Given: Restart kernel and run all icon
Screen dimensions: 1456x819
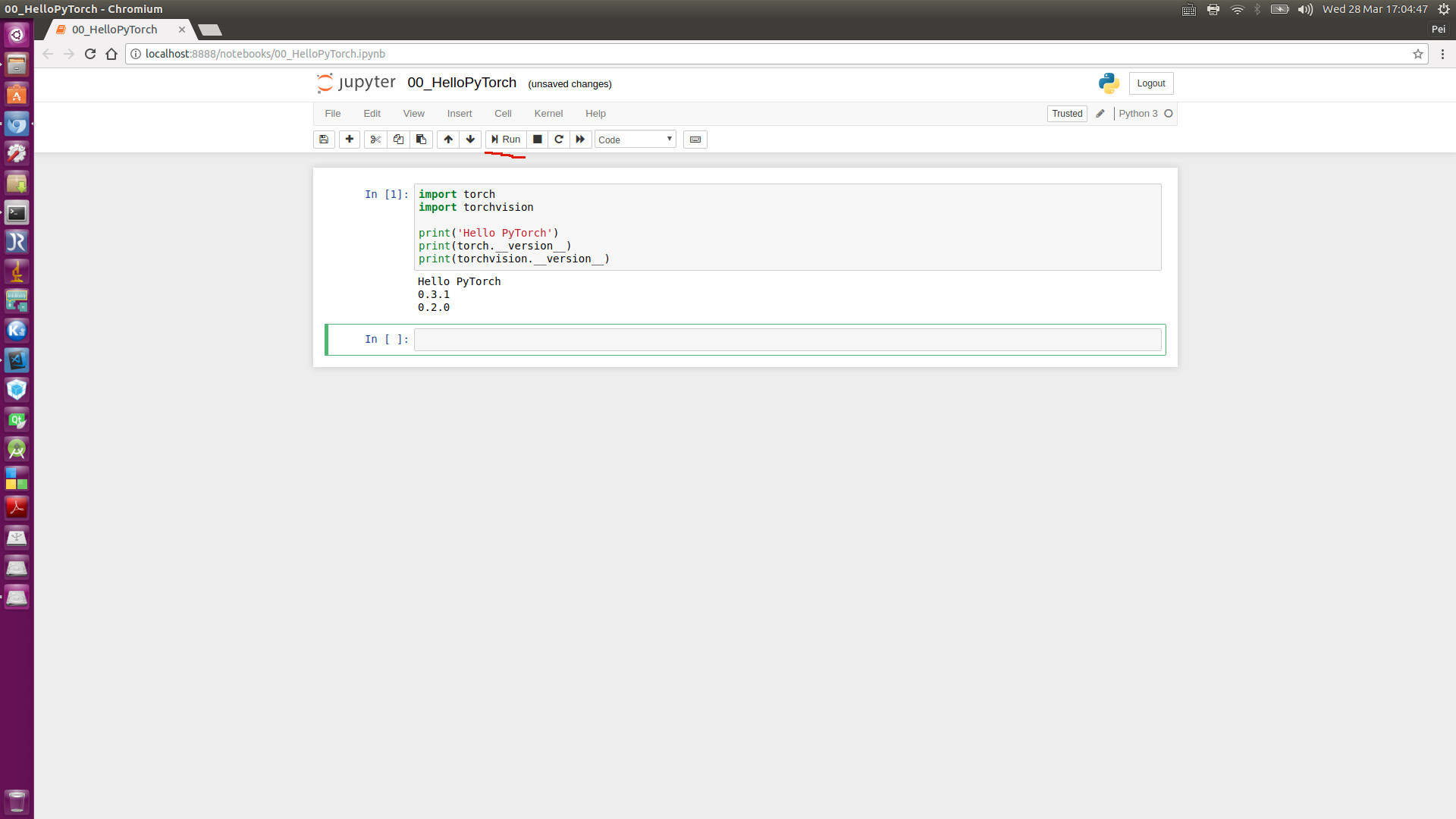Looking at the screenshot, I should click(580, 140).
